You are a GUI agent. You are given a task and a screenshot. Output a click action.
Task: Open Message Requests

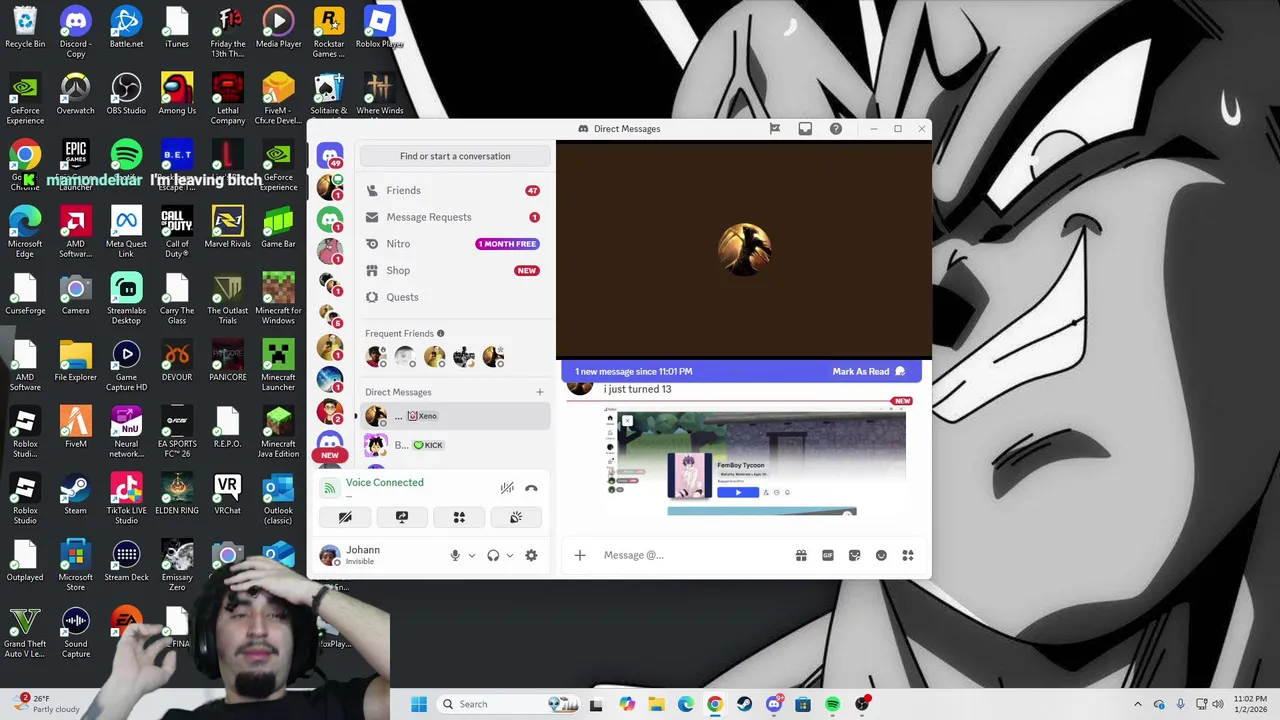[453, 217]
